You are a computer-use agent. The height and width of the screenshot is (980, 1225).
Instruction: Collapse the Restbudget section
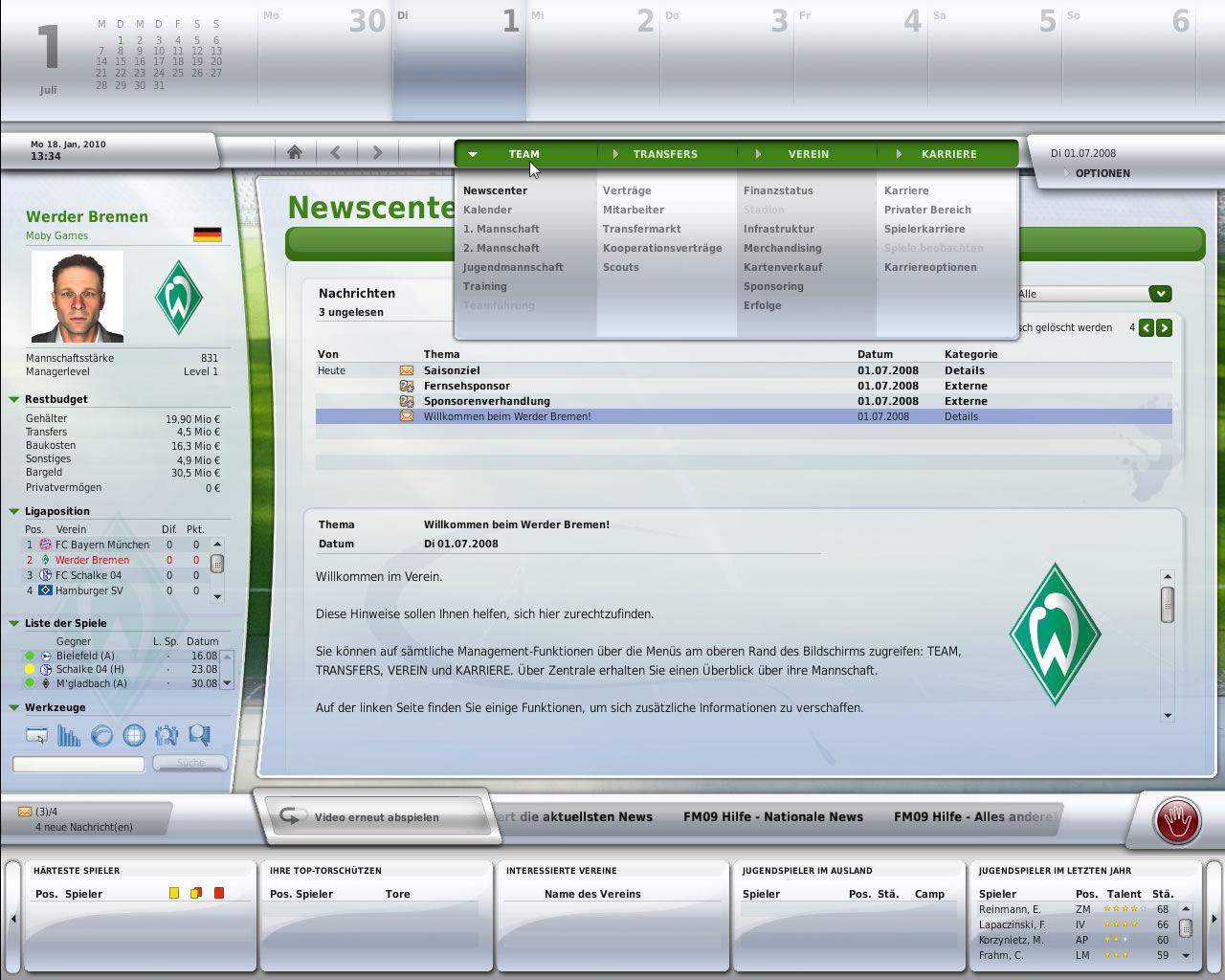tap(14, 399)
